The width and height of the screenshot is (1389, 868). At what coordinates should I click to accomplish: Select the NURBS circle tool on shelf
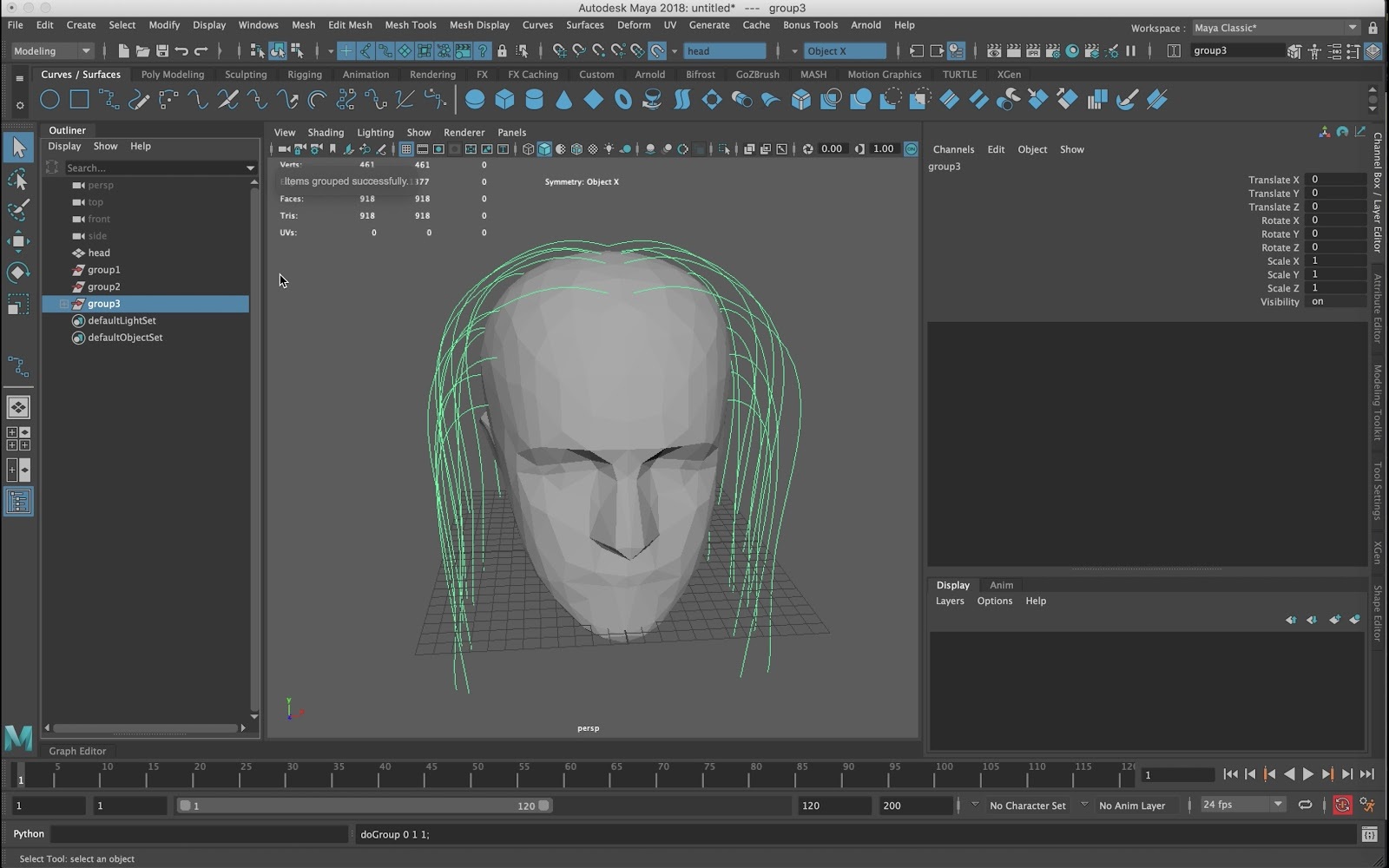click(49, 100)
